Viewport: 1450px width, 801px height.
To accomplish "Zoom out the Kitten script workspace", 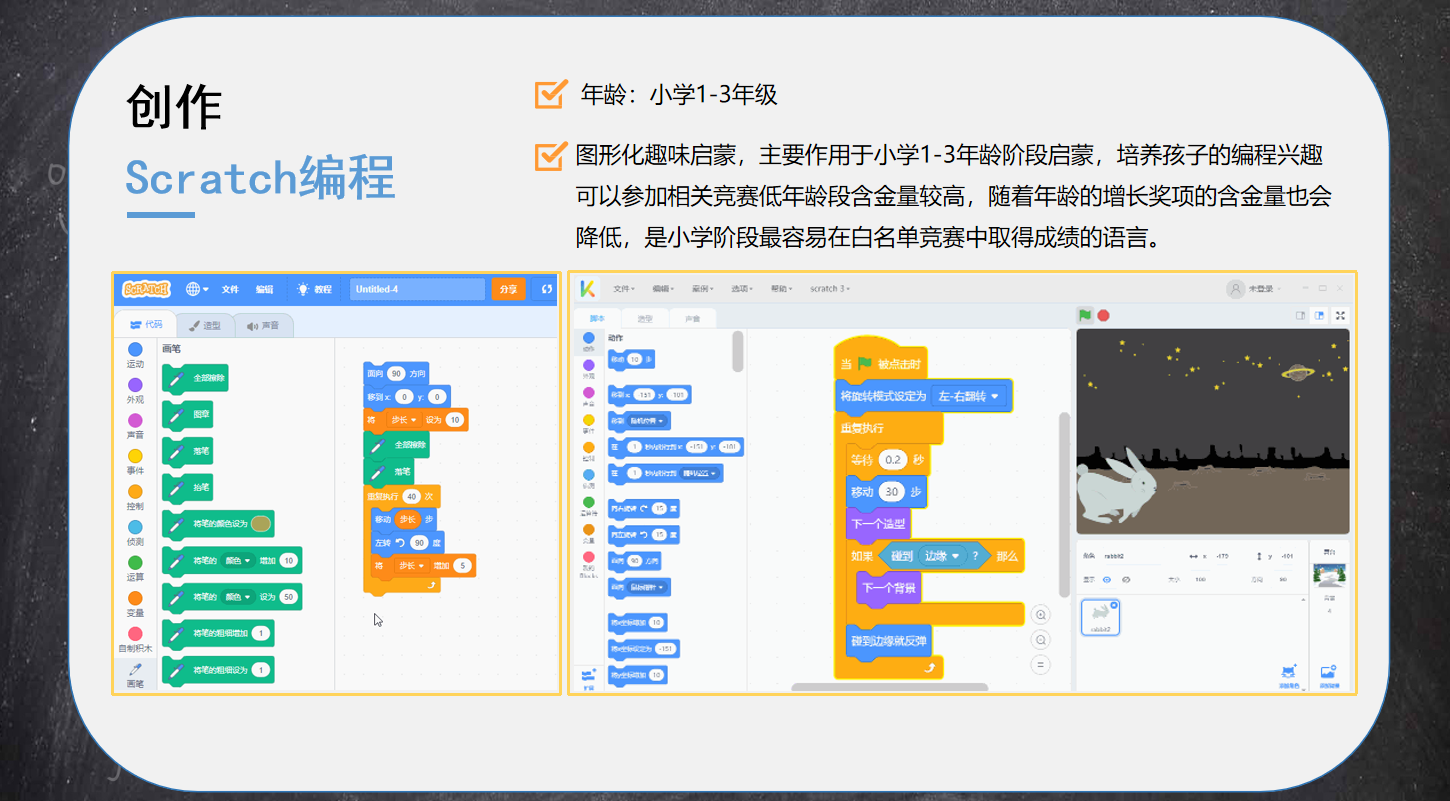I will (1041, 640).
